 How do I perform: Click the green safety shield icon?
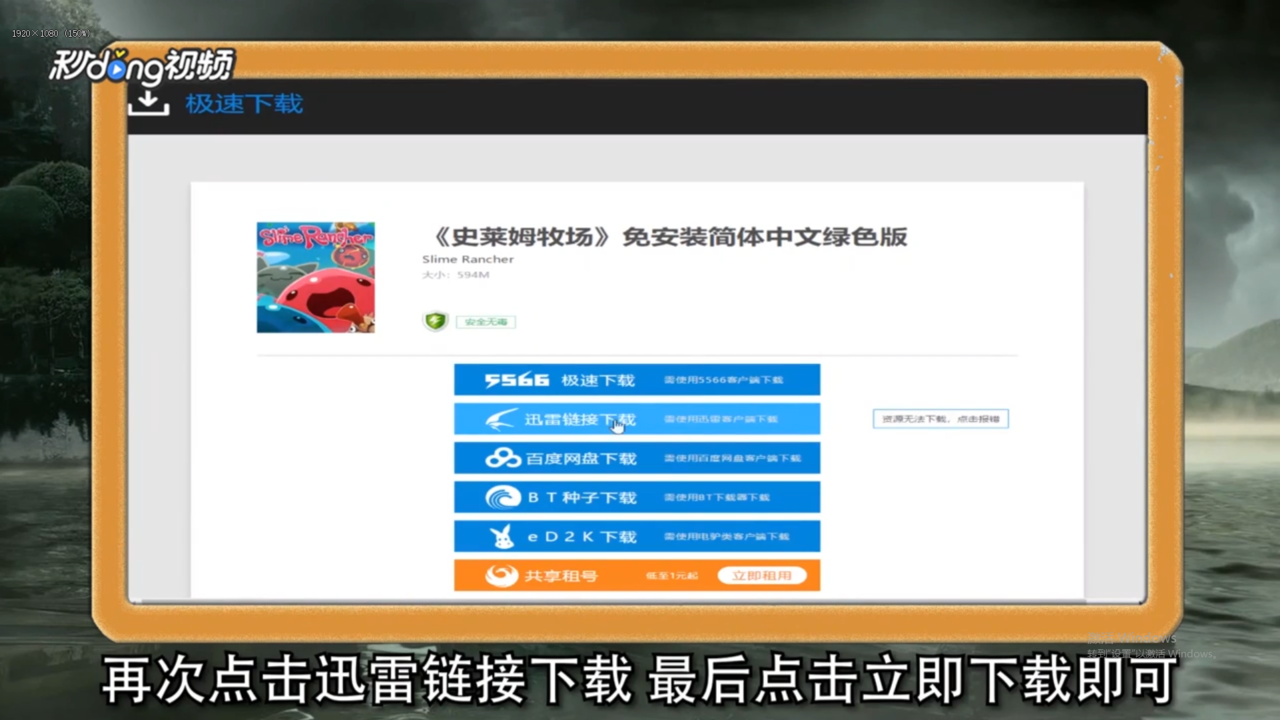(x=435, y=321)
